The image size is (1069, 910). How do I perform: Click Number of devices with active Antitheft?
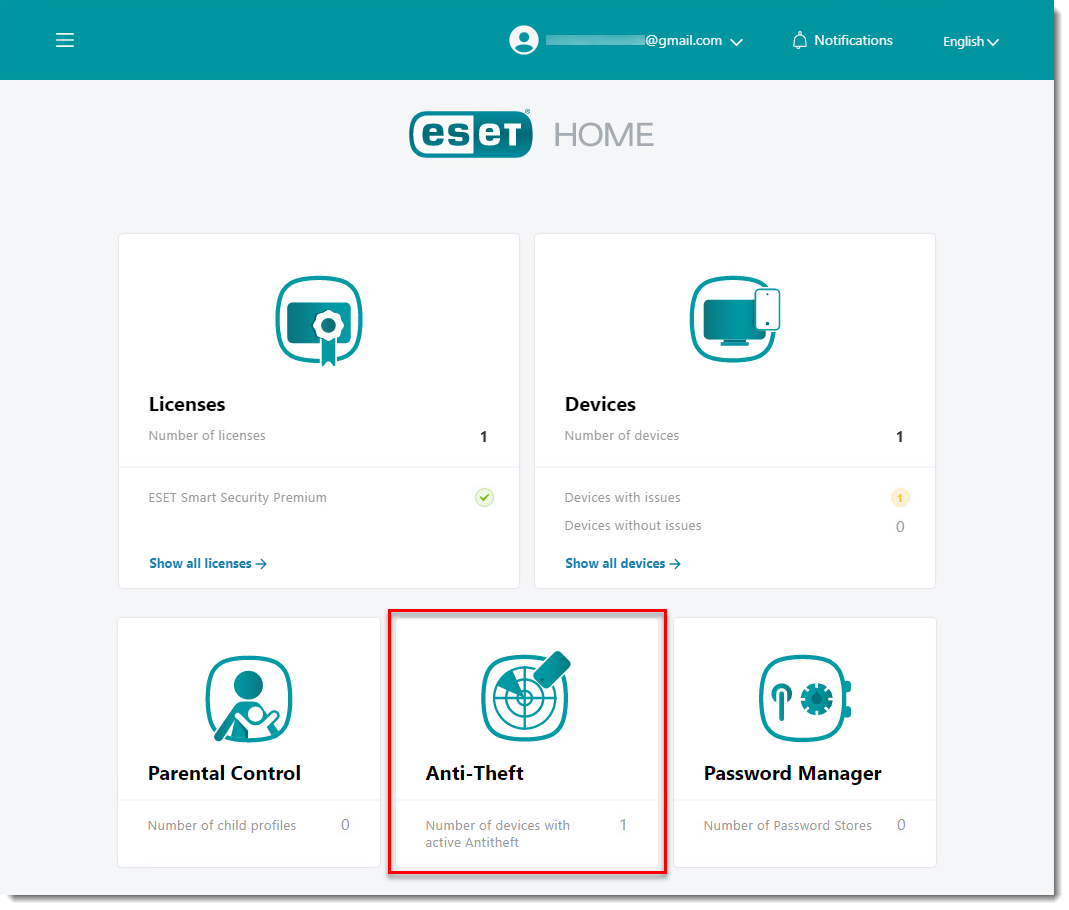point(498,834)
